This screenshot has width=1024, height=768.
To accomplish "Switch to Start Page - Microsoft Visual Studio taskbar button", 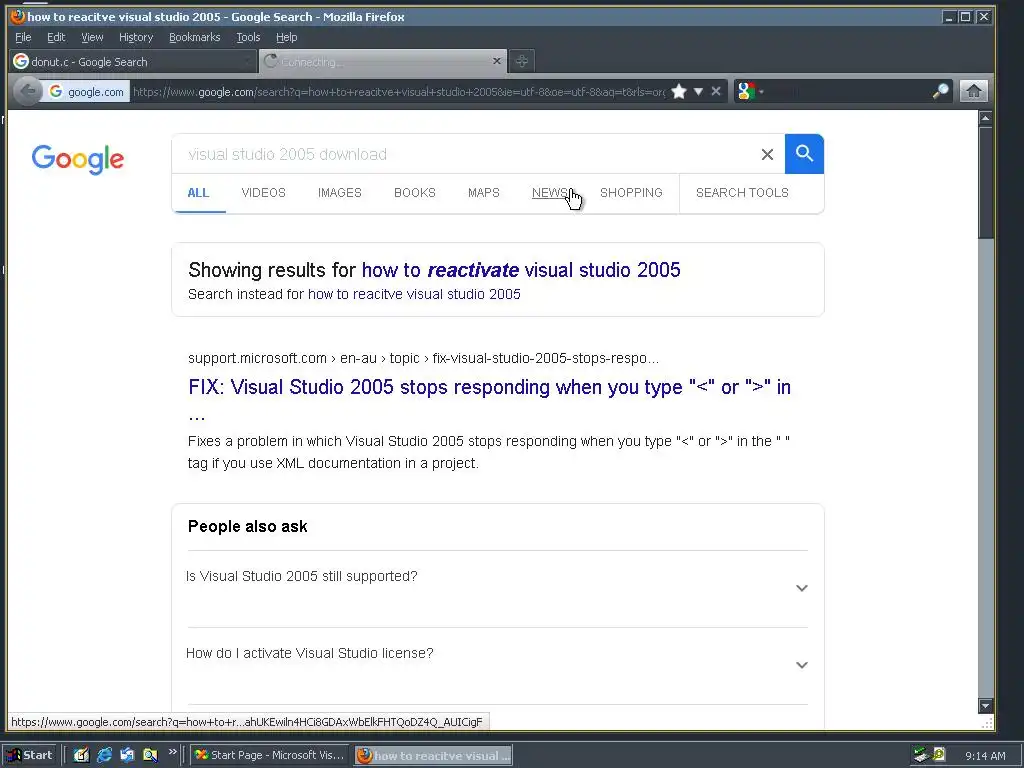I will 270,755.
